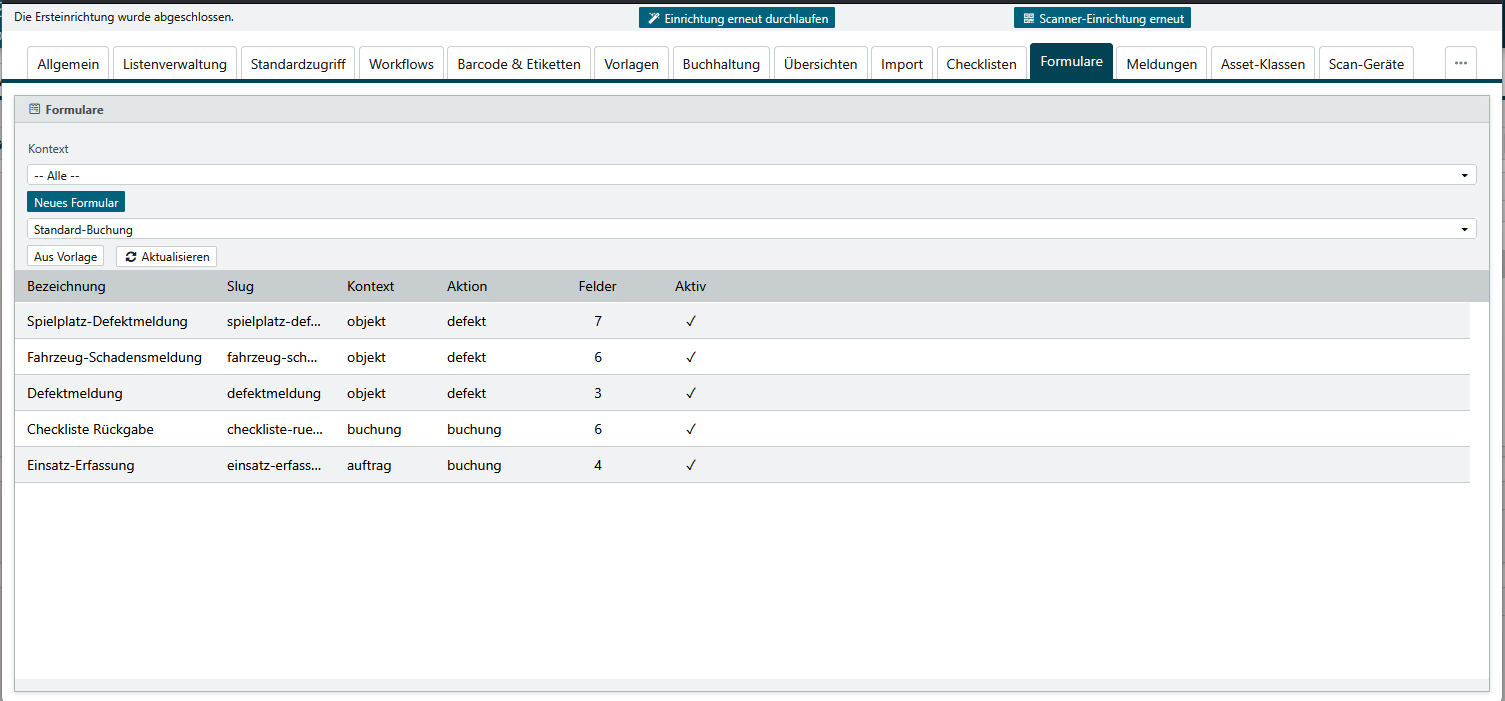Select the Barcode & Etiketten tab

tap(519, 63)
